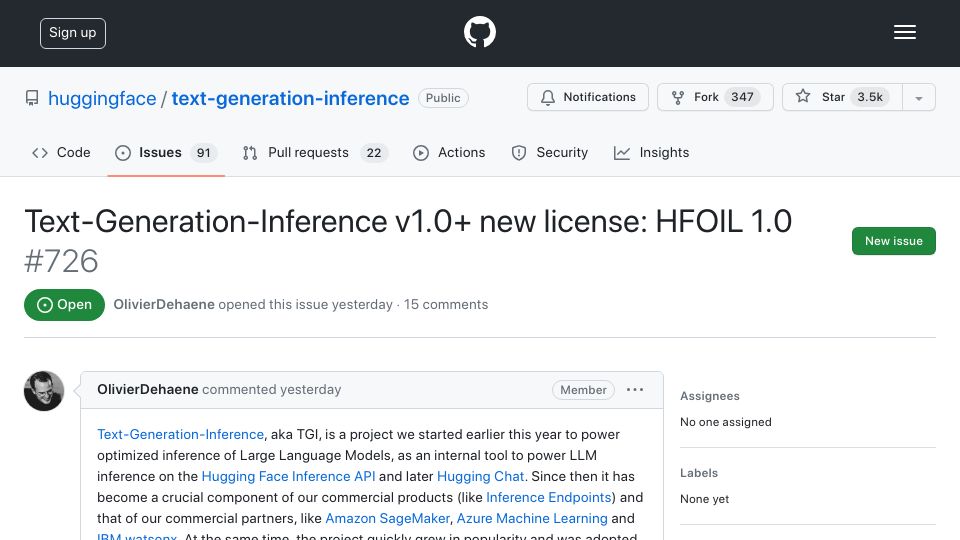The image size is (960, 540).
Task: Click the '15 comments' text
Action: 446,304
